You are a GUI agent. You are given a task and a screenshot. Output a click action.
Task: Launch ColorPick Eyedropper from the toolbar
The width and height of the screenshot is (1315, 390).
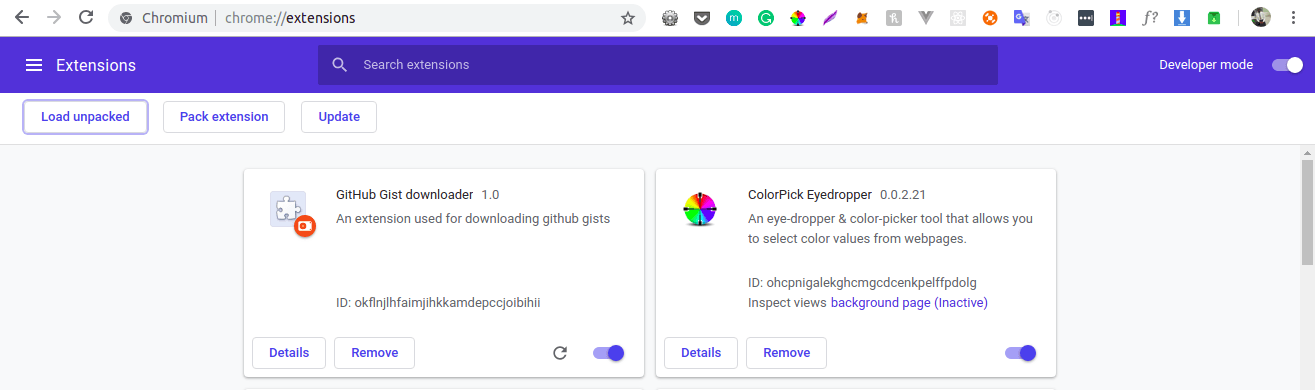pos(798,18)
